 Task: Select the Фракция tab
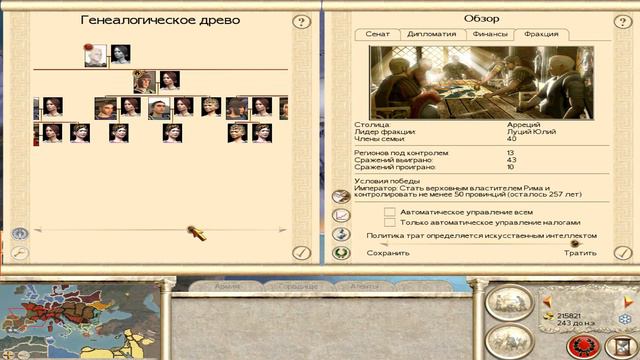point(541,34)
